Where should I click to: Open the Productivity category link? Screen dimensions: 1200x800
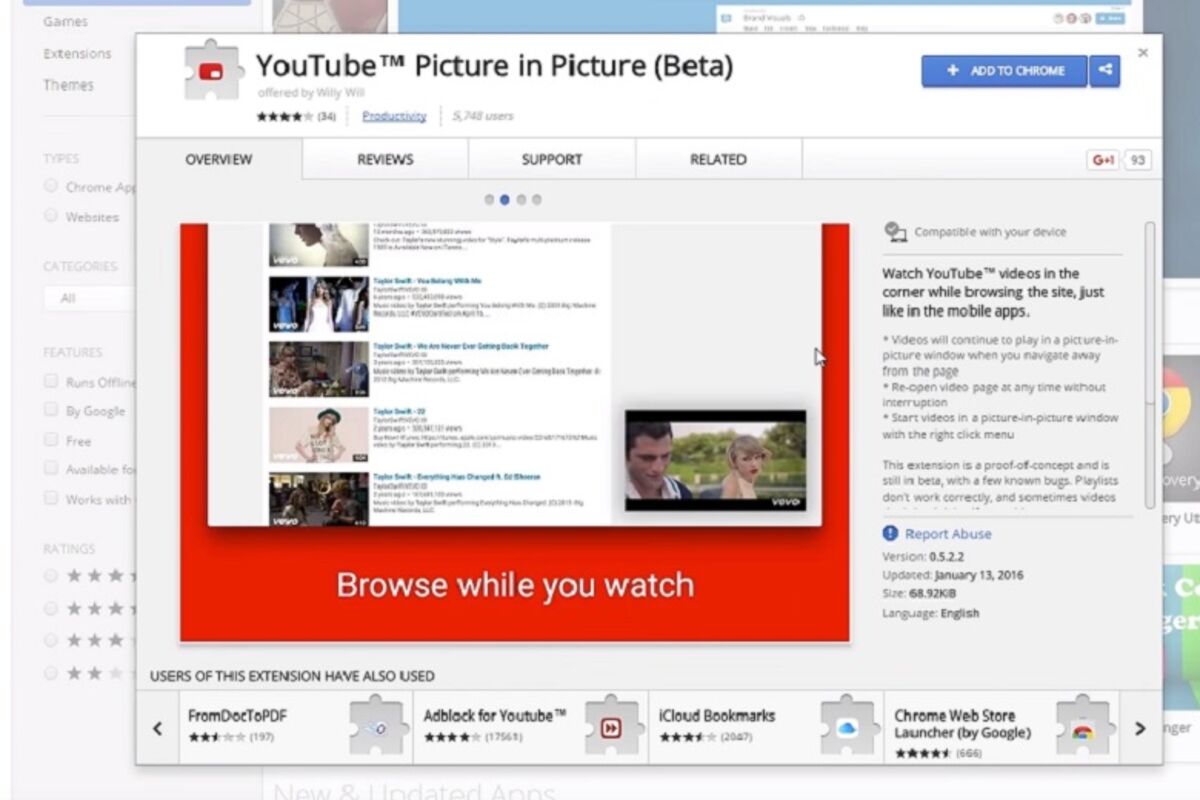pos(394,116)
